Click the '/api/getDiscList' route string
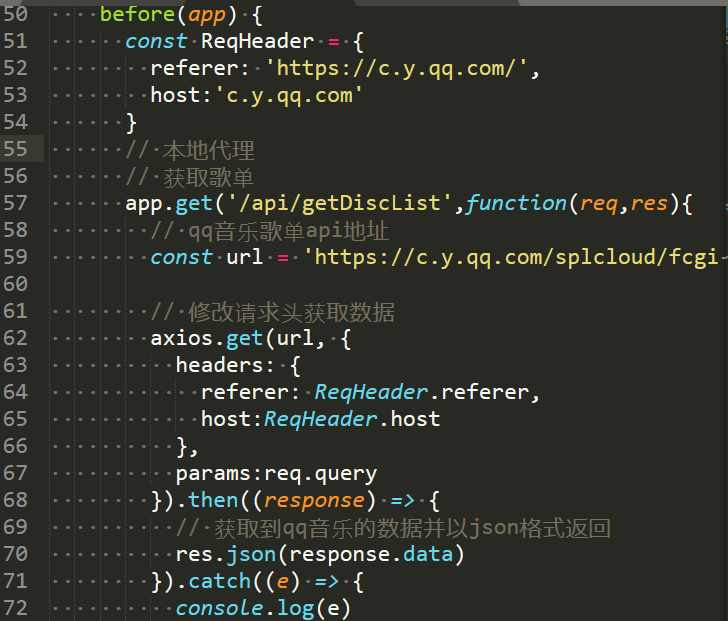This screenshot has height=621, width=728. pyautogui.click(x=339, y=203)
